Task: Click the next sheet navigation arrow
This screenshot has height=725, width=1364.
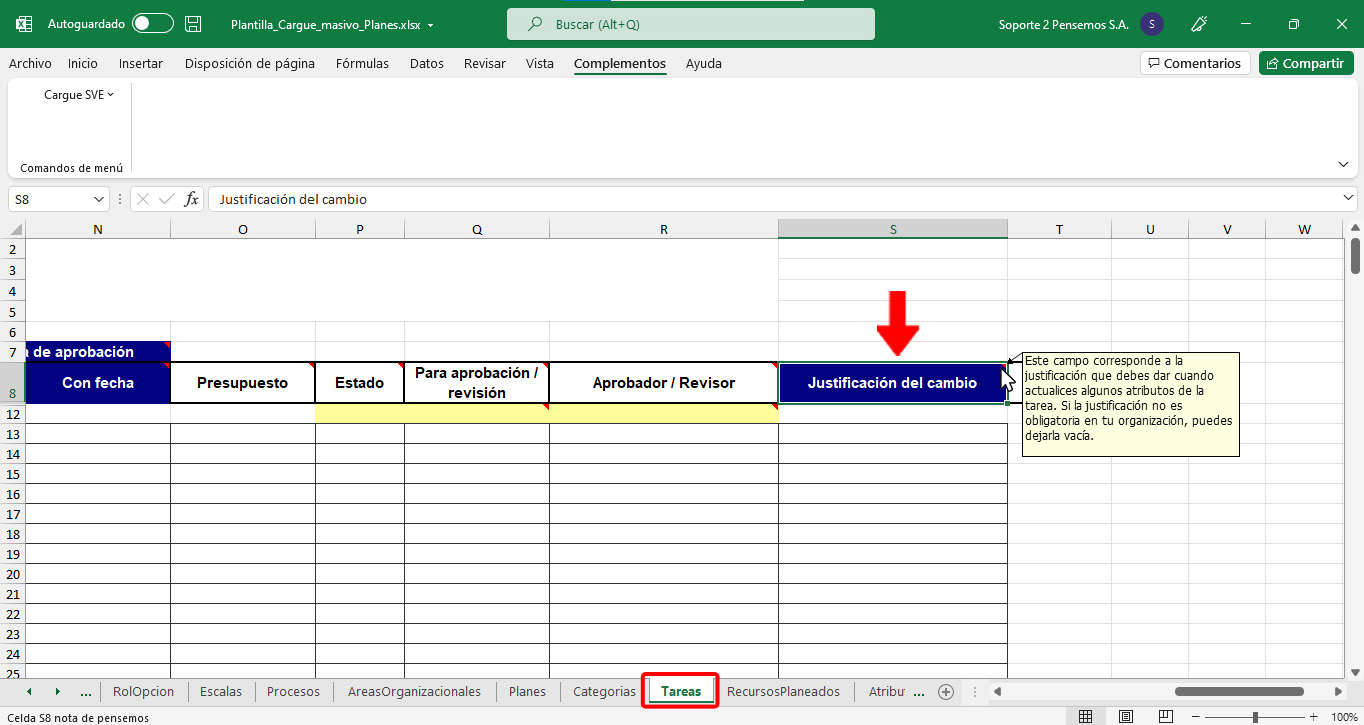Action: 57,691
